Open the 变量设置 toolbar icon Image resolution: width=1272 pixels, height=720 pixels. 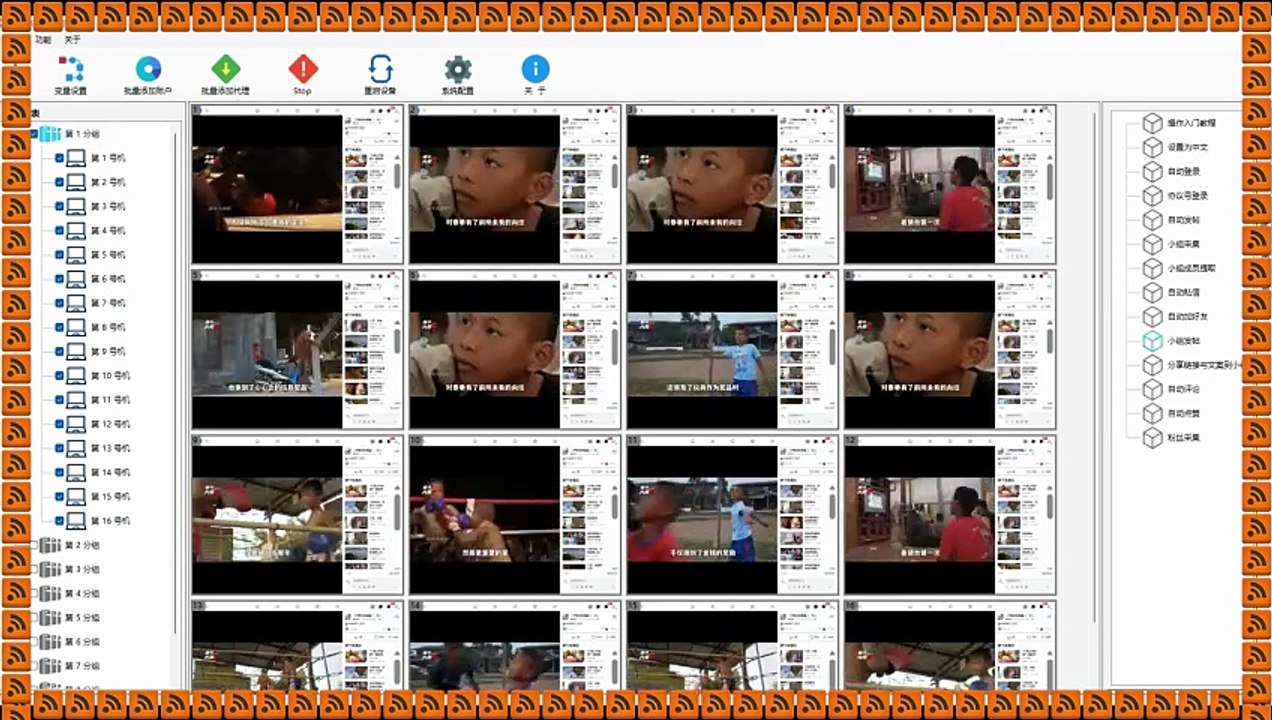coord(71,69)
